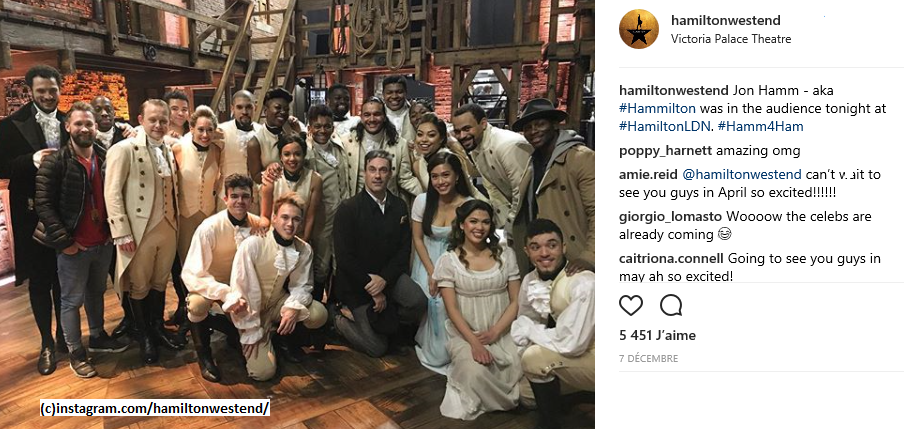View the 5 451 J'aime likes list
904x429 pixels.
click(657, 335)
